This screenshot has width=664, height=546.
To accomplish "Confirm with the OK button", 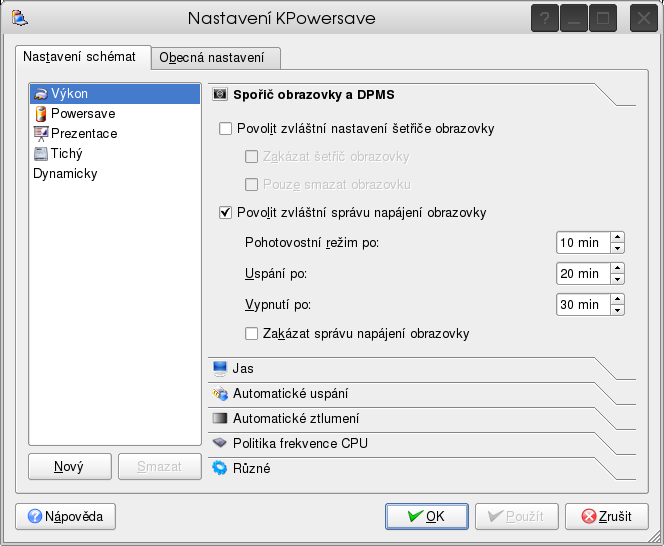I will (x=427, y=516).
